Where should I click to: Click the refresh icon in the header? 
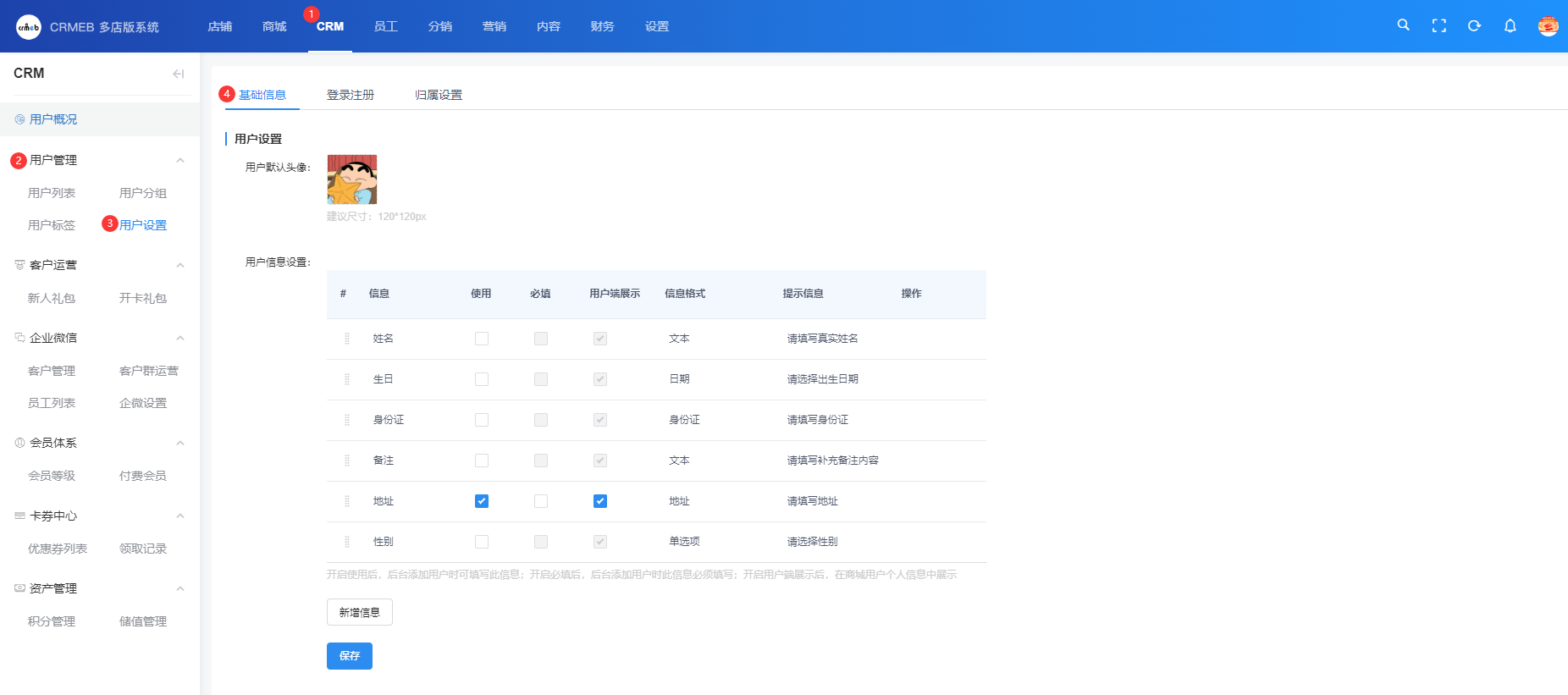1474,26
